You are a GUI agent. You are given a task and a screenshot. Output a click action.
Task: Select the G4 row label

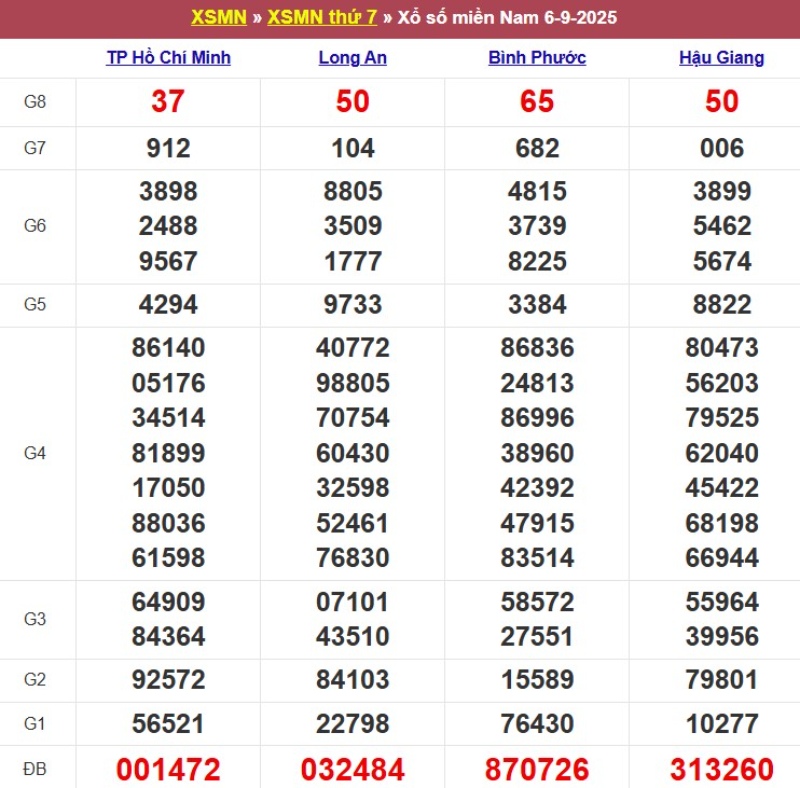point(35,453)
